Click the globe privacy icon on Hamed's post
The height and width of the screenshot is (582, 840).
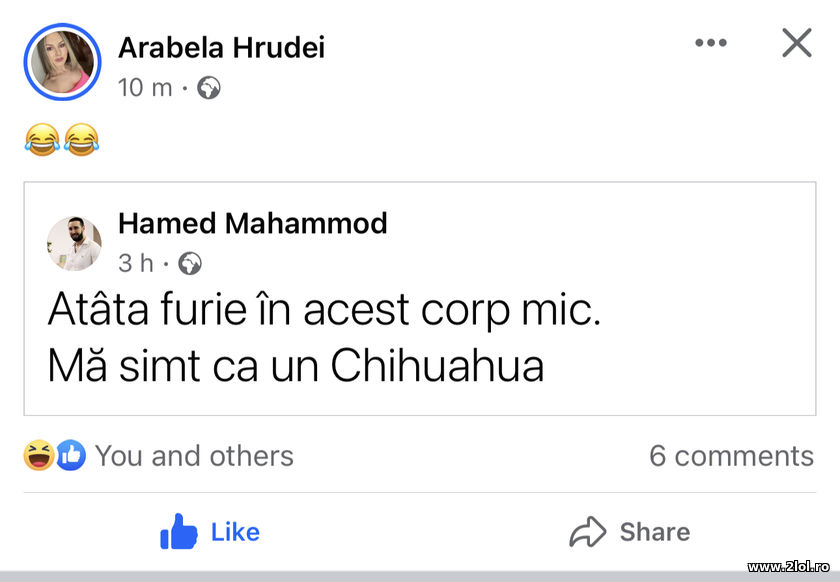[x=189, y=263]
